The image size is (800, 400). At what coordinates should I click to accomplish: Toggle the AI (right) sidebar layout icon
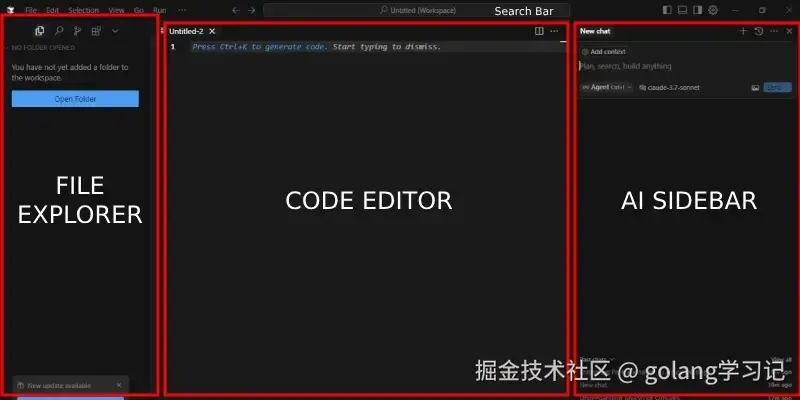tap(697, 10)
